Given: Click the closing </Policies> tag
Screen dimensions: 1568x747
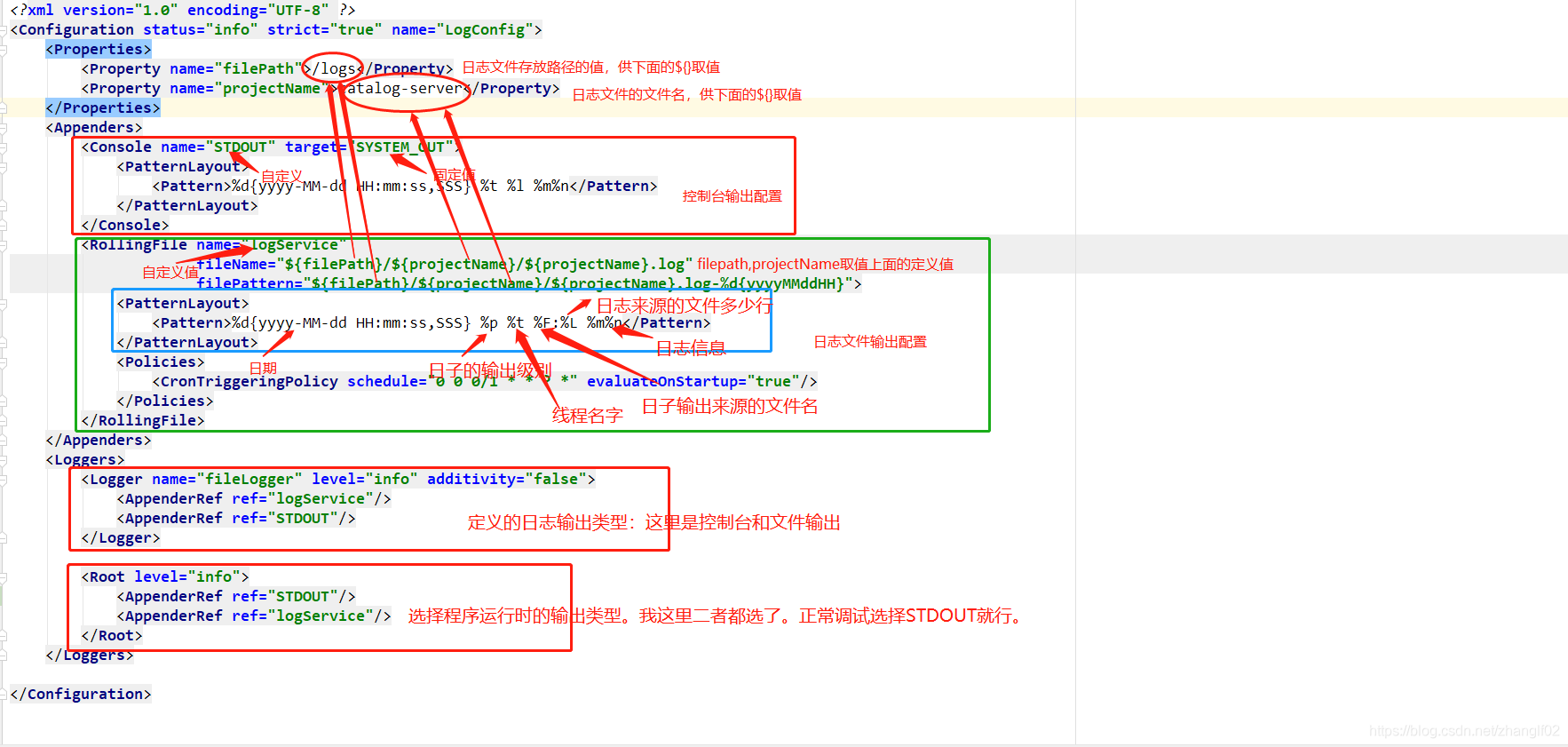Looking at the screenshot, I should coord(165,401).
